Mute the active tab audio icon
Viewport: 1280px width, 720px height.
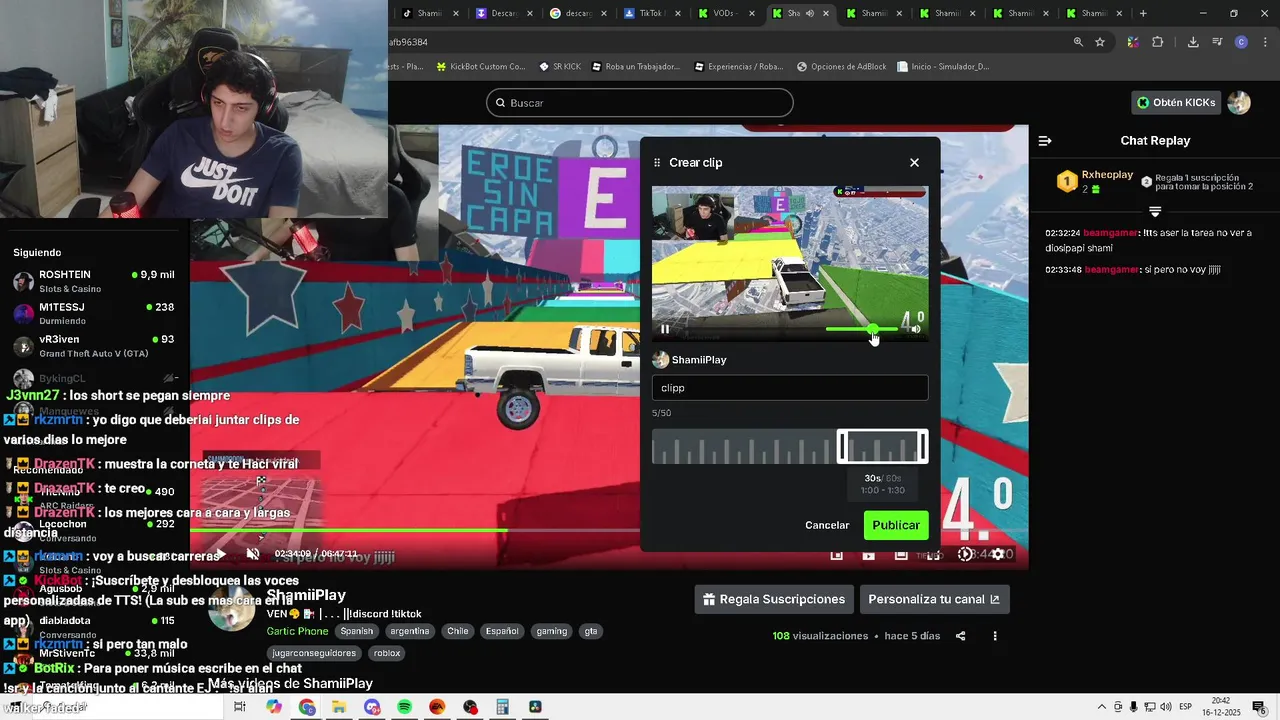[809, 13]
